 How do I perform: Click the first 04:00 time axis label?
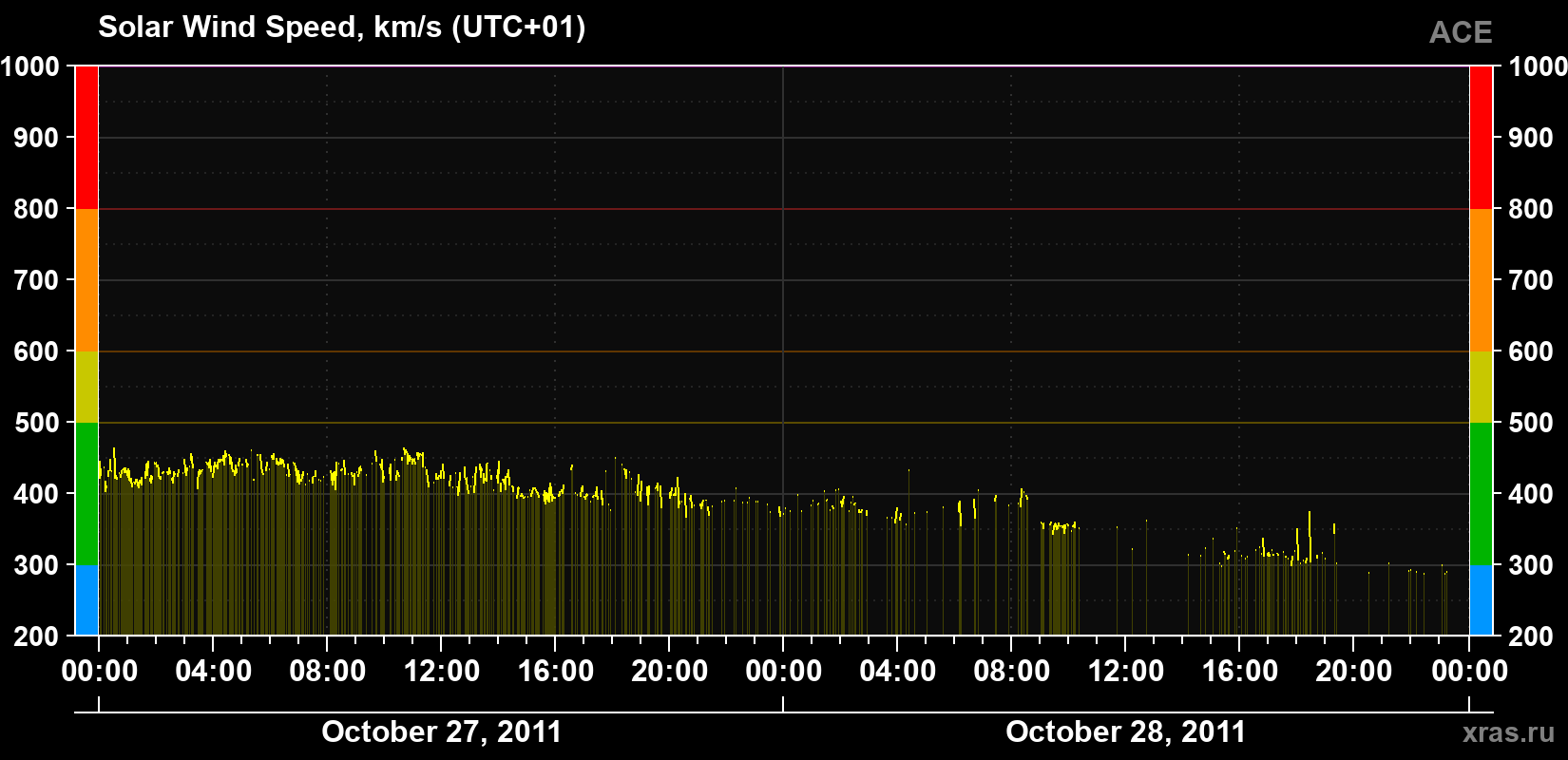coord(214,671)
